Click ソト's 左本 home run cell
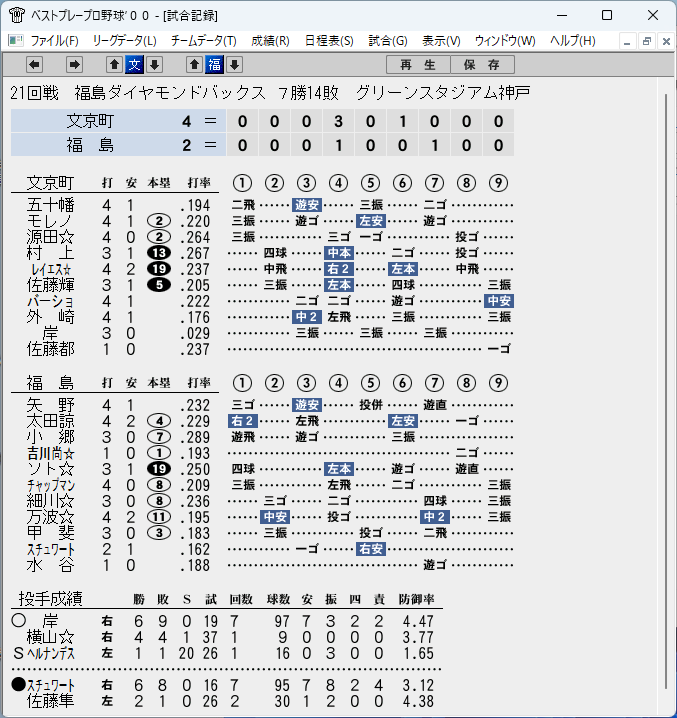The image size is (677, 718). tap(338, 469)
